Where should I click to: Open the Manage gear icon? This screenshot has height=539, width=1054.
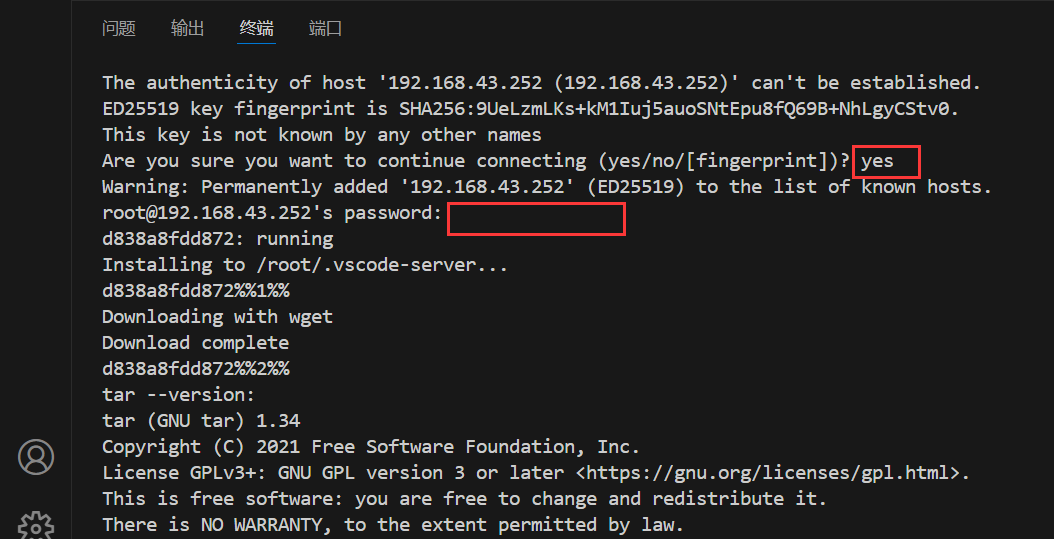click(36, 526)
